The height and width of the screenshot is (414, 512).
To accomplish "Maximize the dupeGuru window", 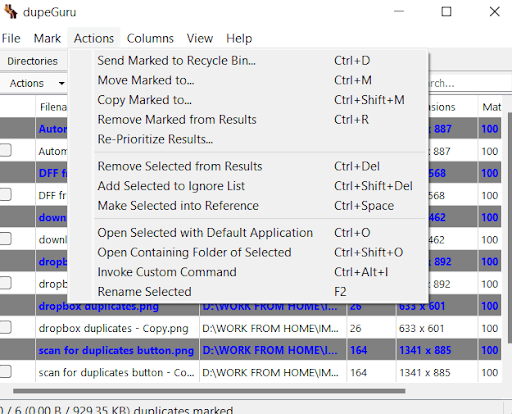I will (446, 12).
